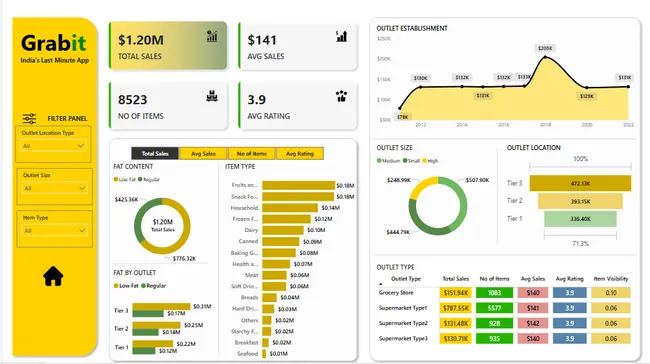This screenshot has width=650, height=364.
Task: Click the Supermarket Type3 row label
Action: pyautogui.click(x=403, y=339)
